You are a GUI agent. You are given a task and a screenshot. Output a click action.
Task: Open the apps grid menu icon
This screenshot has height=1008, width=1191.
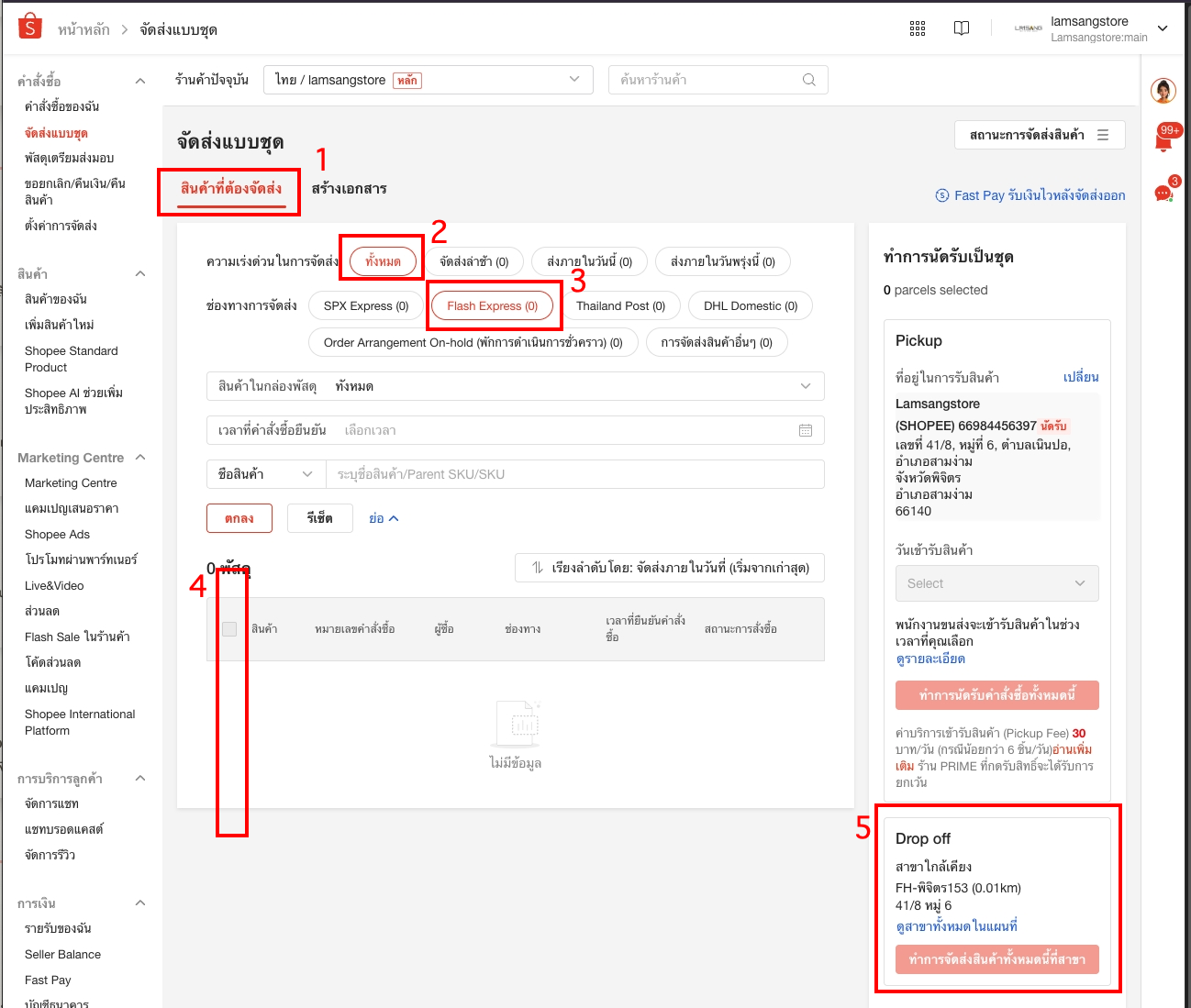point(918,28)
